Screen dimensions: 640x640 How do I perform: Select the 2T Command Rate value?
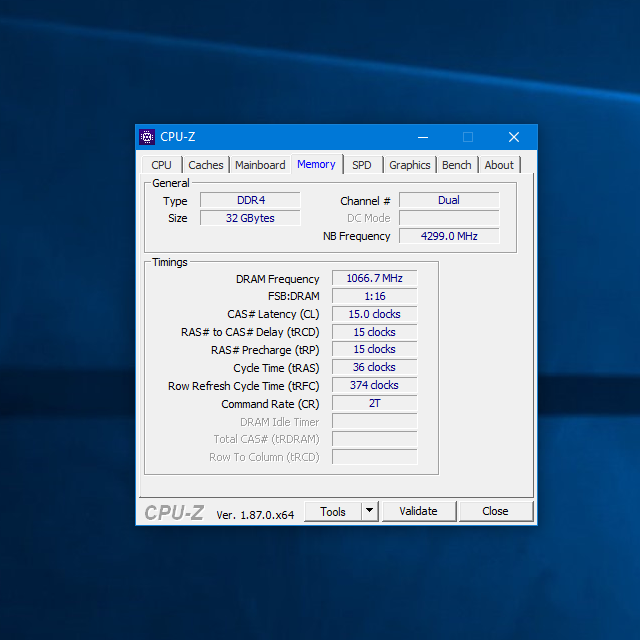point(375,403)
